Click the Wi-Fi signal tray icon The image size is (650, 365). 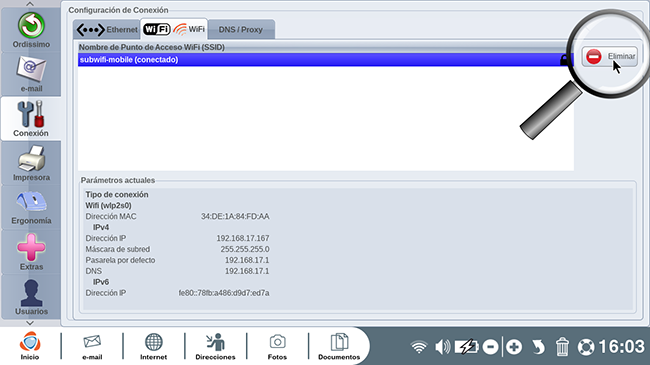(419, 347)
